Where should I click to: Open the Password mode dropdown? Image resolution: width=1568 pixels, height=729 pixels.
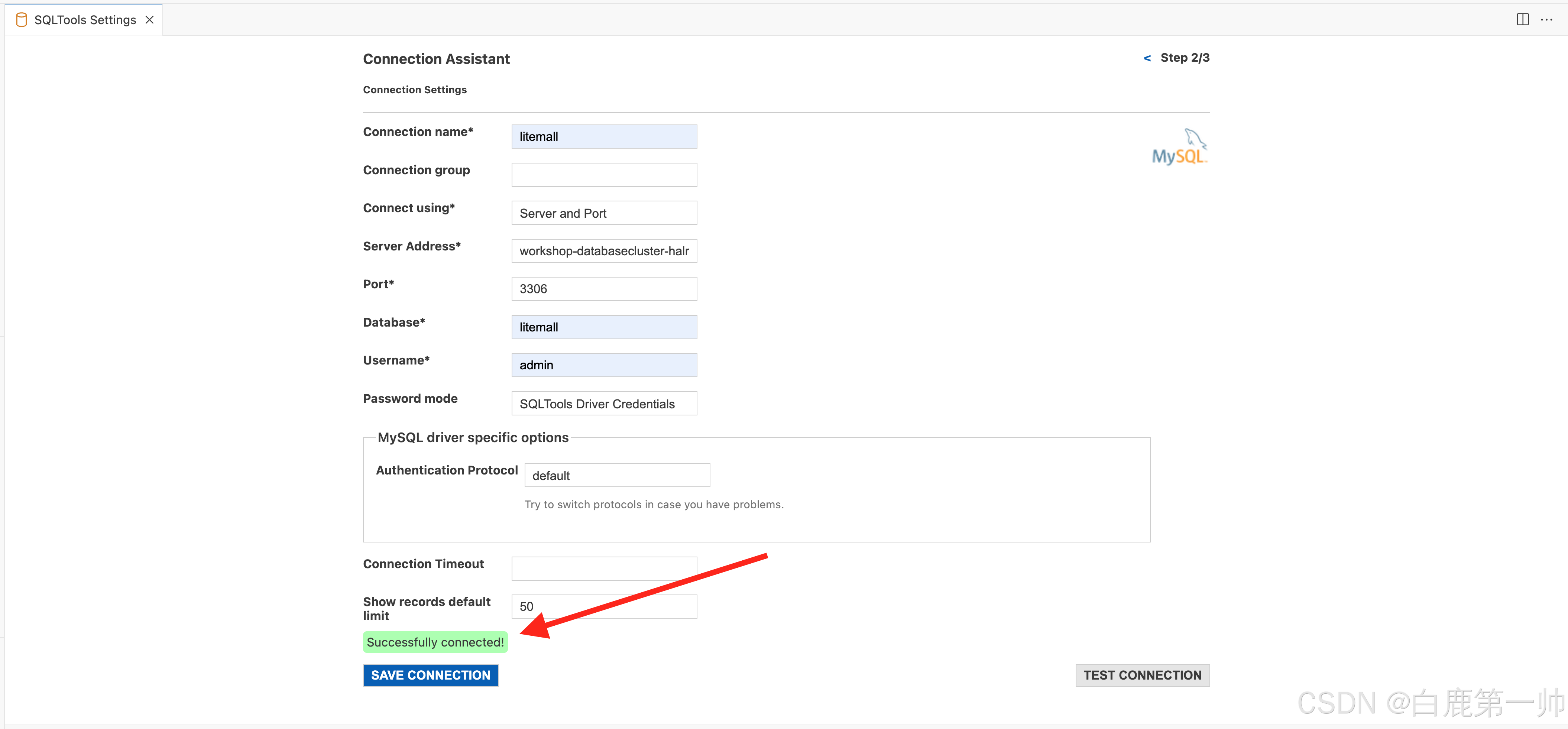[x=604, y=404]
